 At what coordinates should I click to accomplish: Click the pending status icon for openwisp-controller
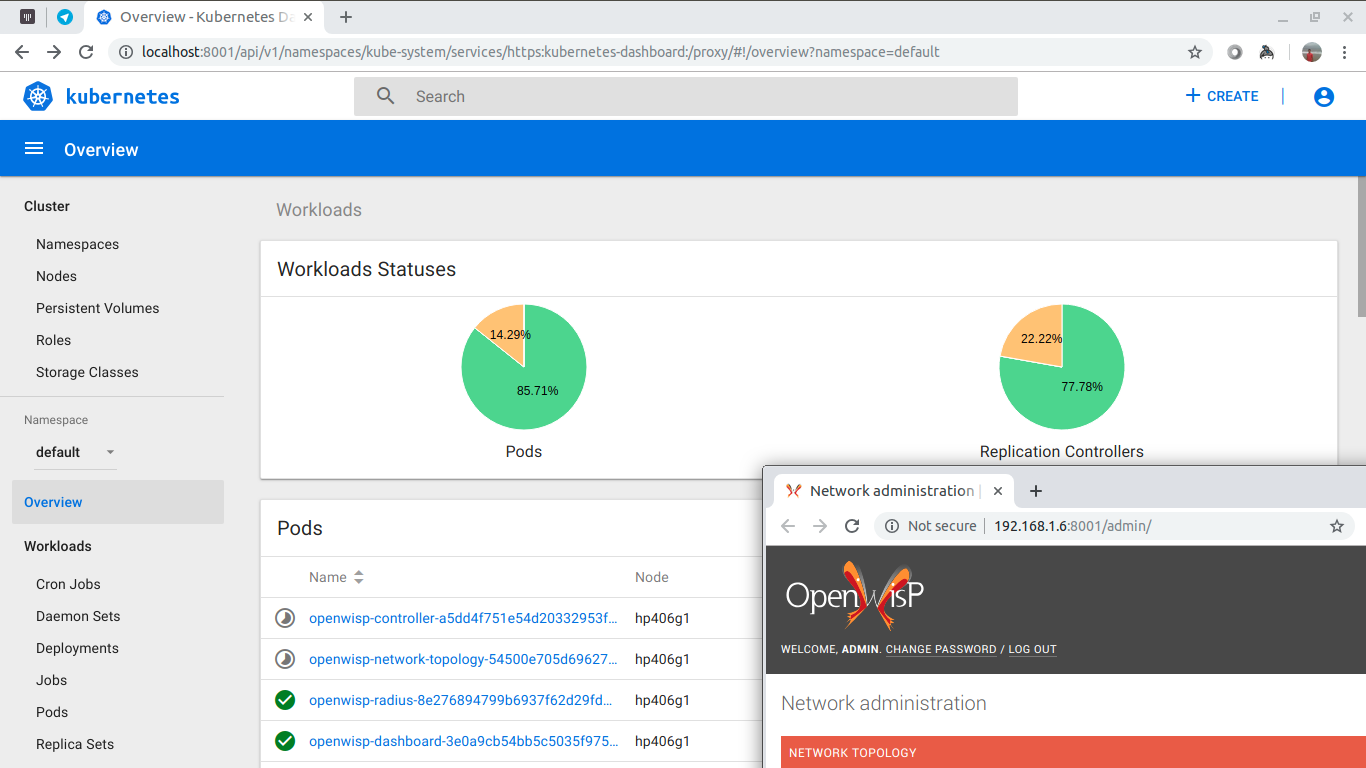click(285, 618)
